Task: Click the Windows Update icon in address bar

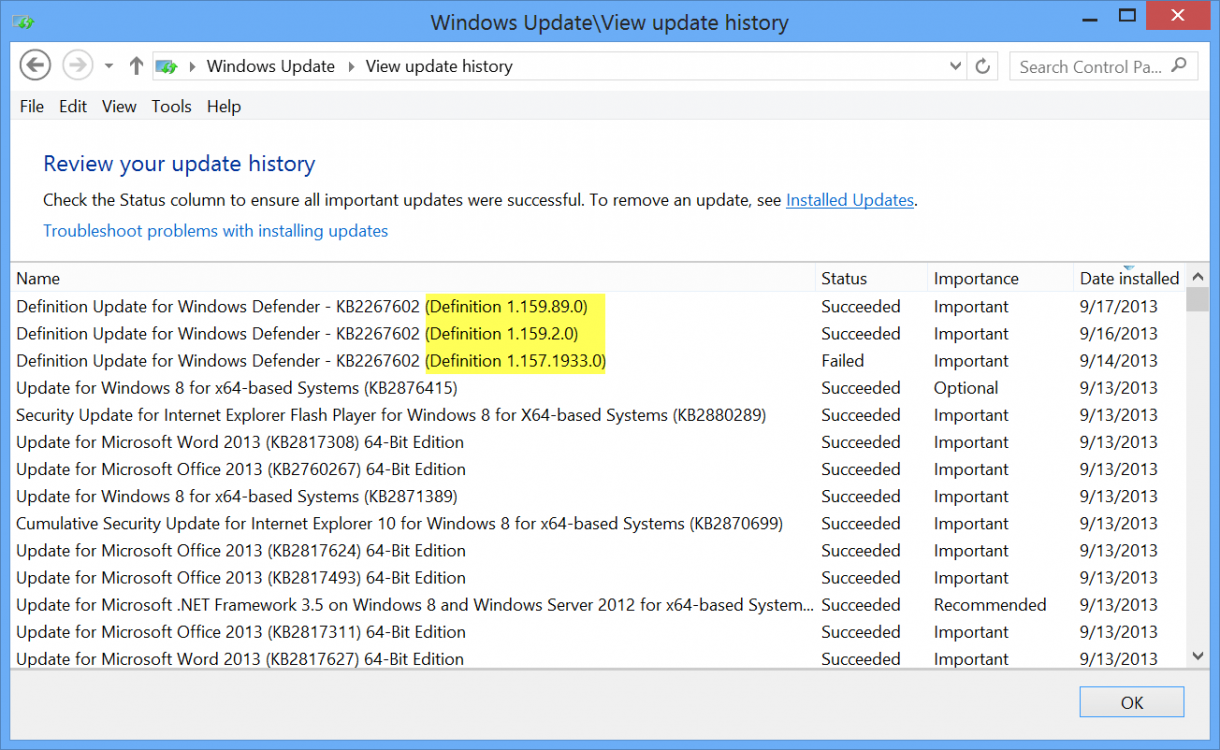Action: point(166,66)
